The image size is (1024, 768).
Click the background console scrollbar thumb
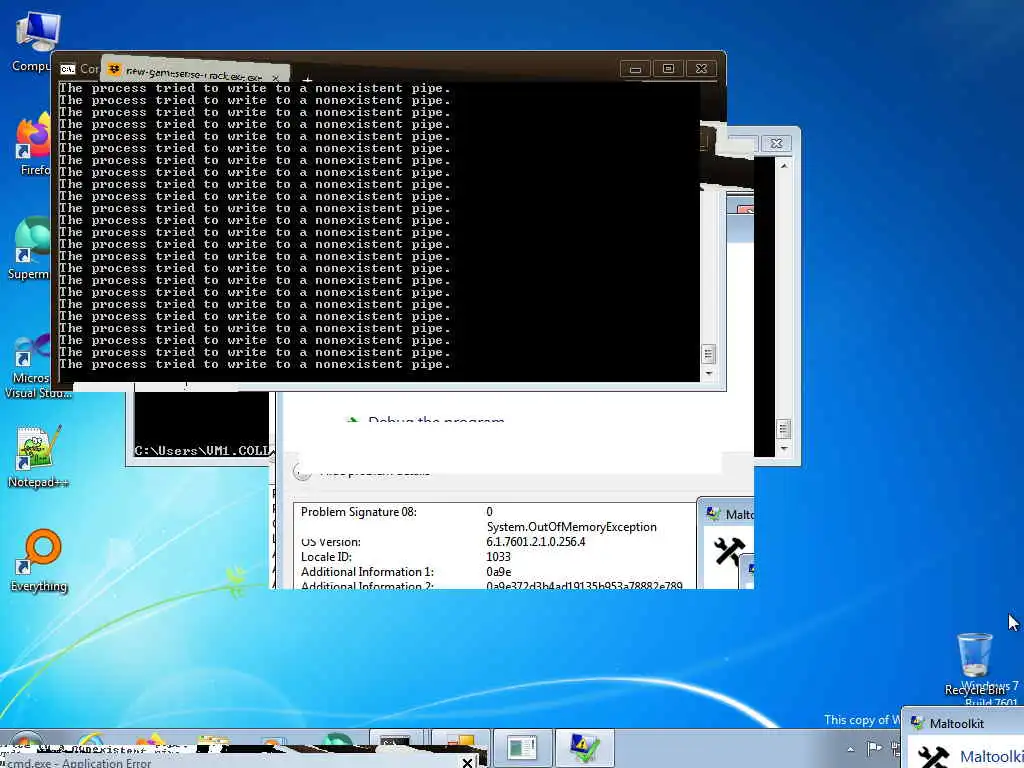(x=784, y=429)
